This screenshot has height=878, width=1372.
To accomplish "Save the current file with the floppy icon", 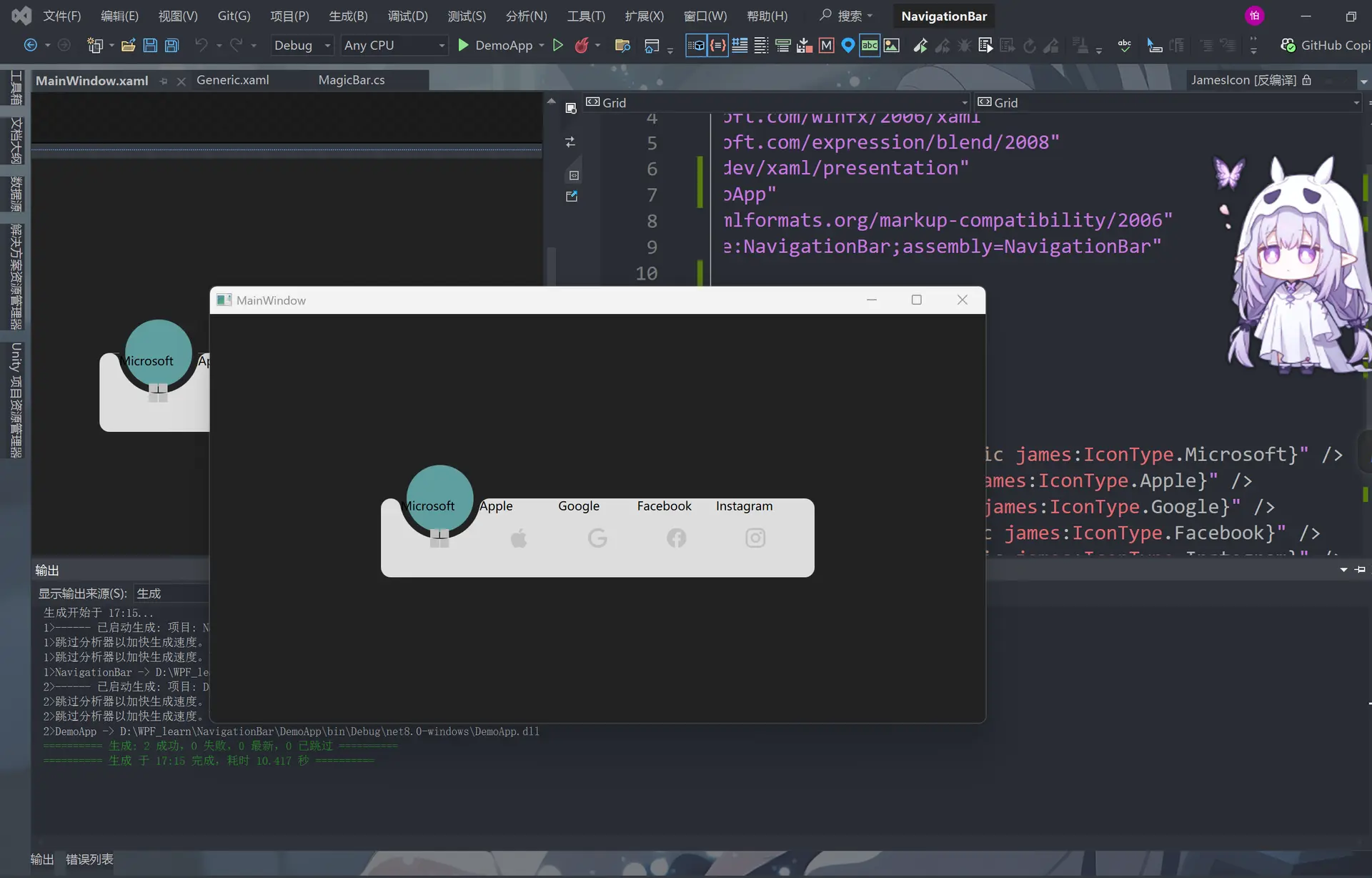I will pos(150,45).
